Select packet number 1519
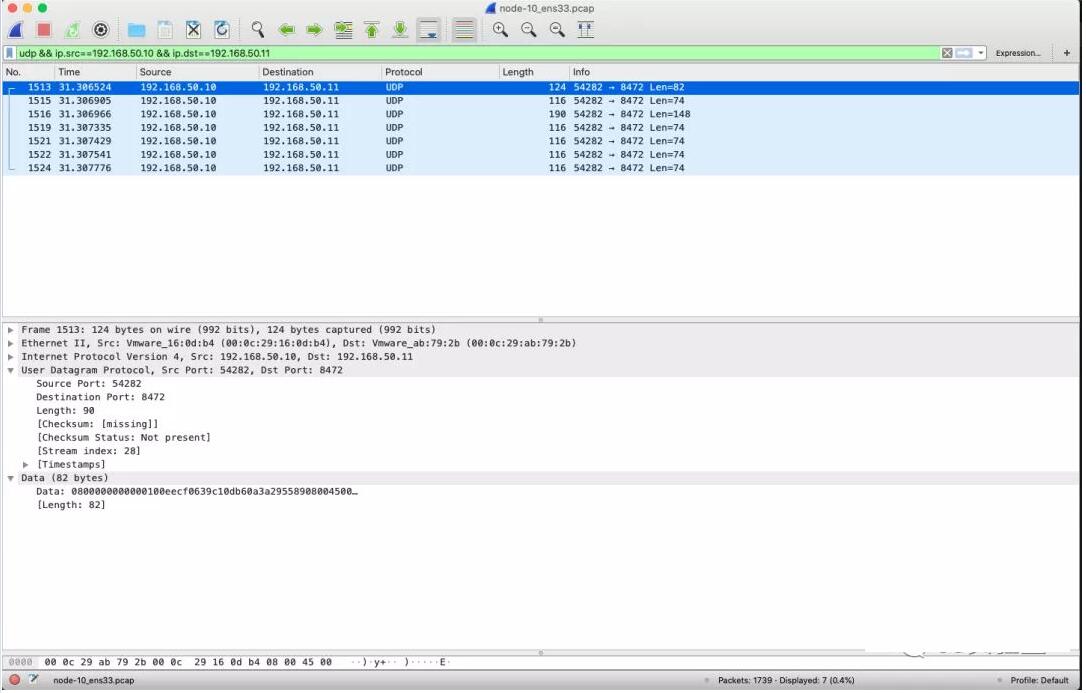The image size is (1086, 693). click(540, 128)
